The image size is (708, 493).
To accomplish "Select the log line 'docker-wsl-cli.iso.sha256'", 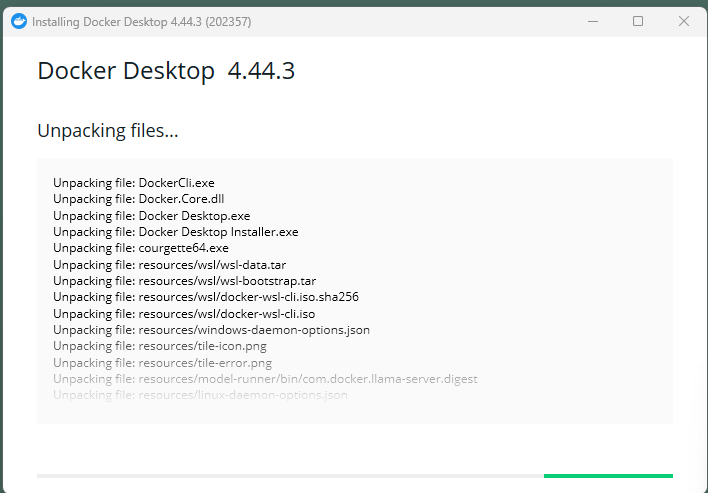I will (206, 297).
